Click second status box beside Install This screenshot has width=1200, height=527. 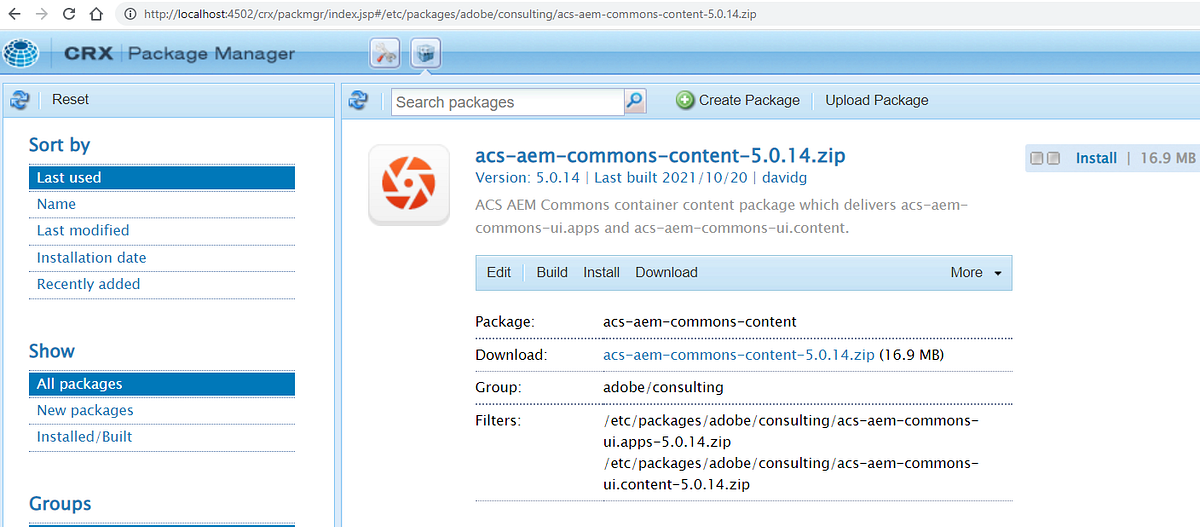[1053, 158]
